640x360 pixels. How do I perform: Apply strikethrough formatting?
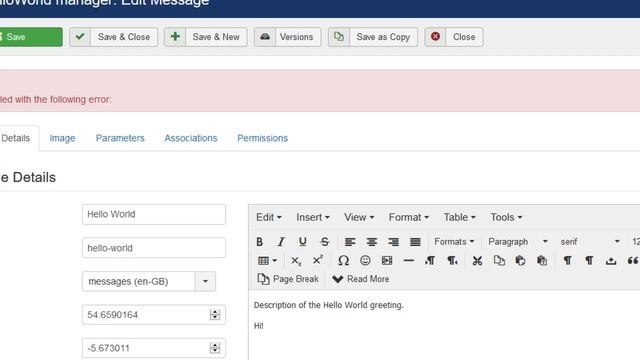(x=324, y=242)
